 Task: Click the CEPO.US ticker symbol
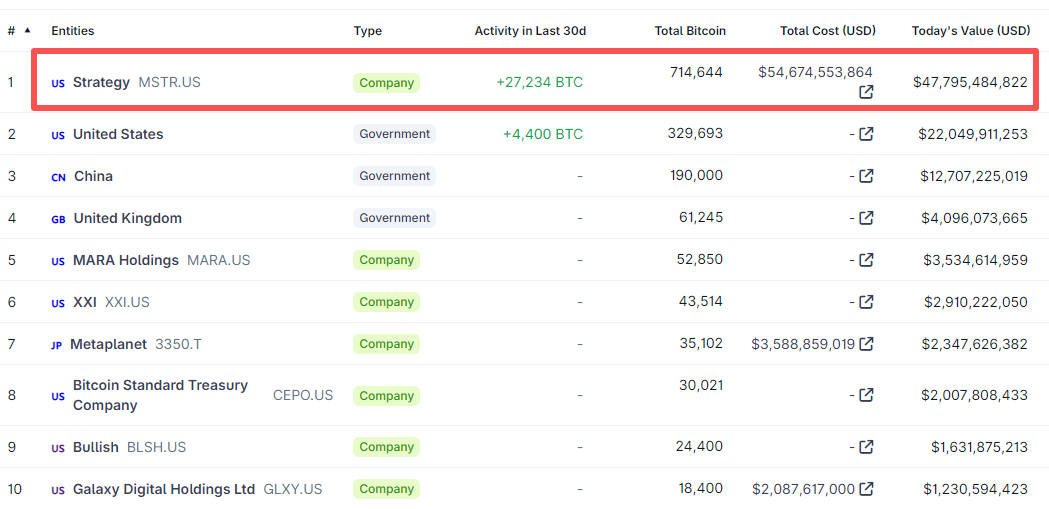click(x=302, y=395)
